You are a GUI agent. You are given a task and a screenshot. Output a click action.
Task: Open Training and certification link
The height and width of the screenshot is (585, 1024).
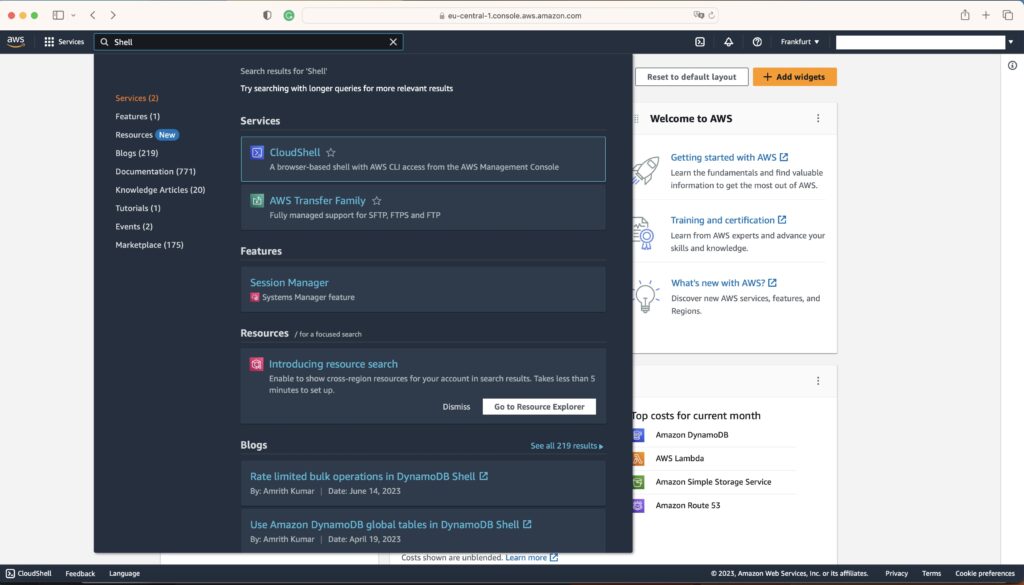click(728, 220)
